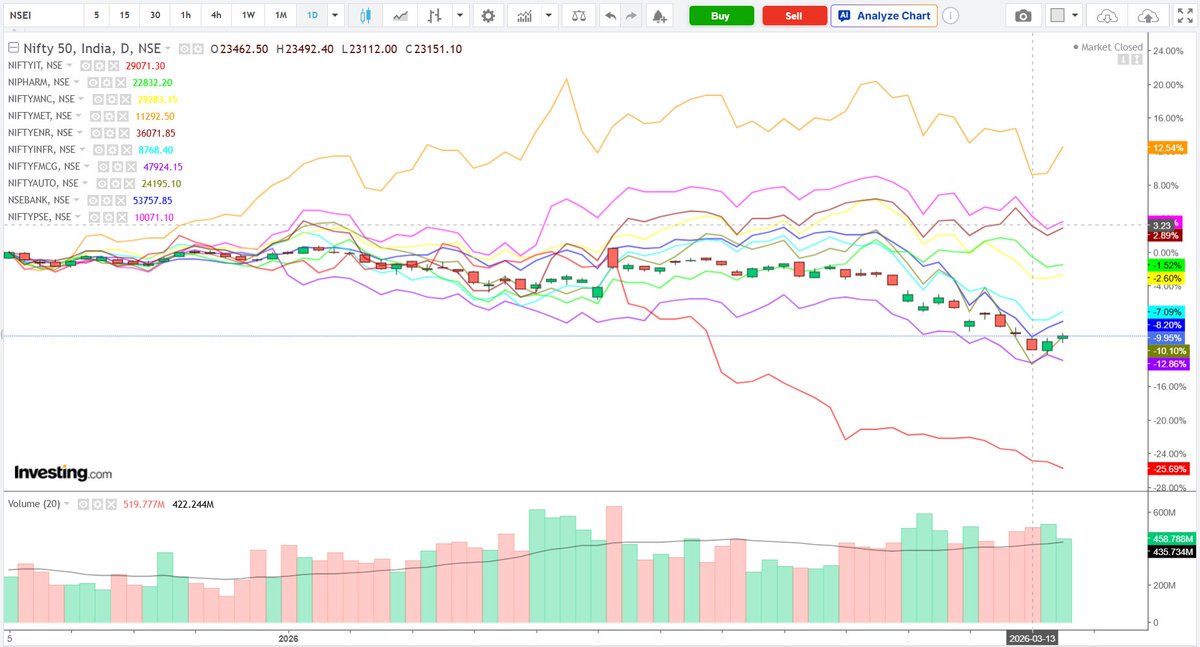
Task: Redo chart action arrow
Action: (630, 16)
